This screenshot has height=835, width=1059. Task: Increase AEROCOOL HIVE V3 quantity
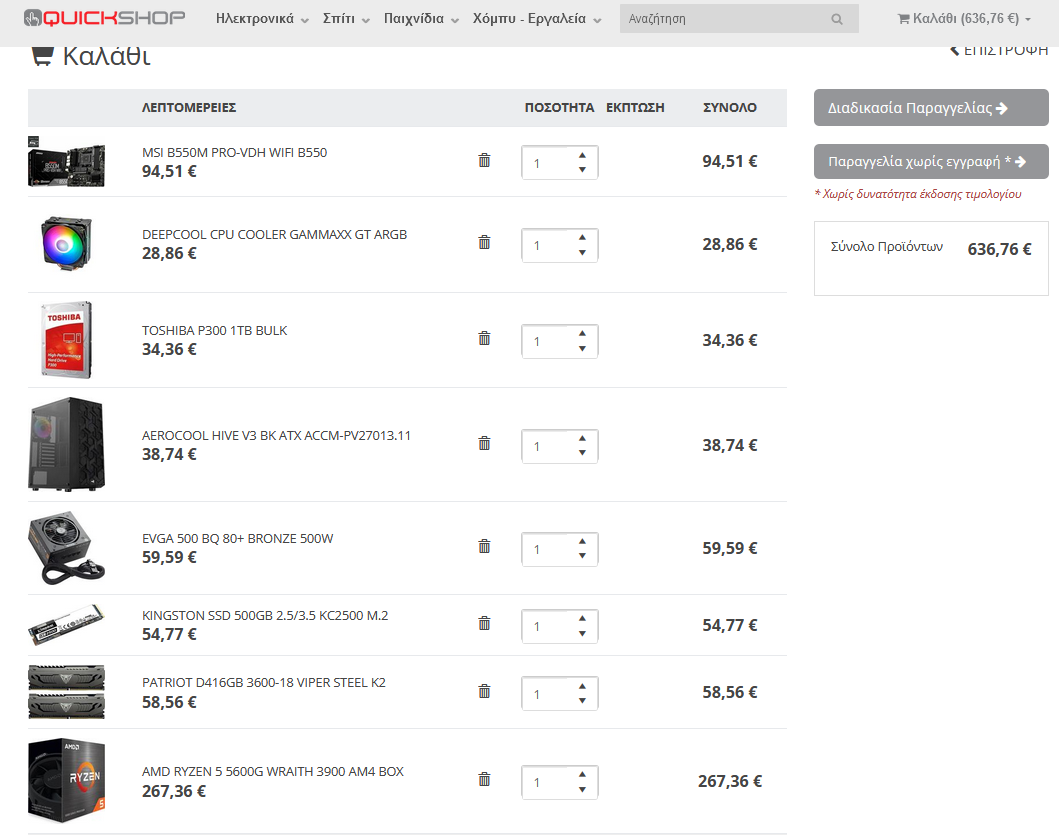click(x=582, y=438)
